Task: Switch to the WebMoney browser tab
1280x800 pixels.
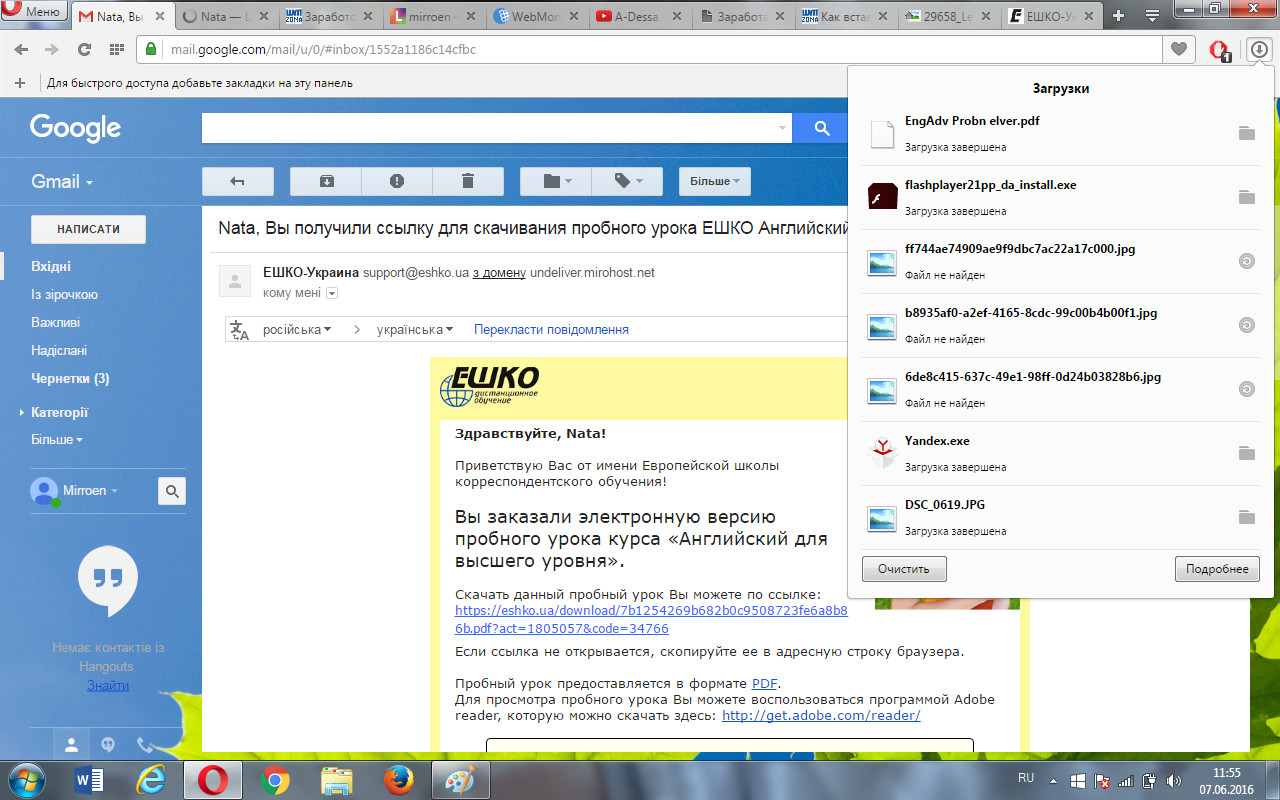Action: tap(536, 16)
